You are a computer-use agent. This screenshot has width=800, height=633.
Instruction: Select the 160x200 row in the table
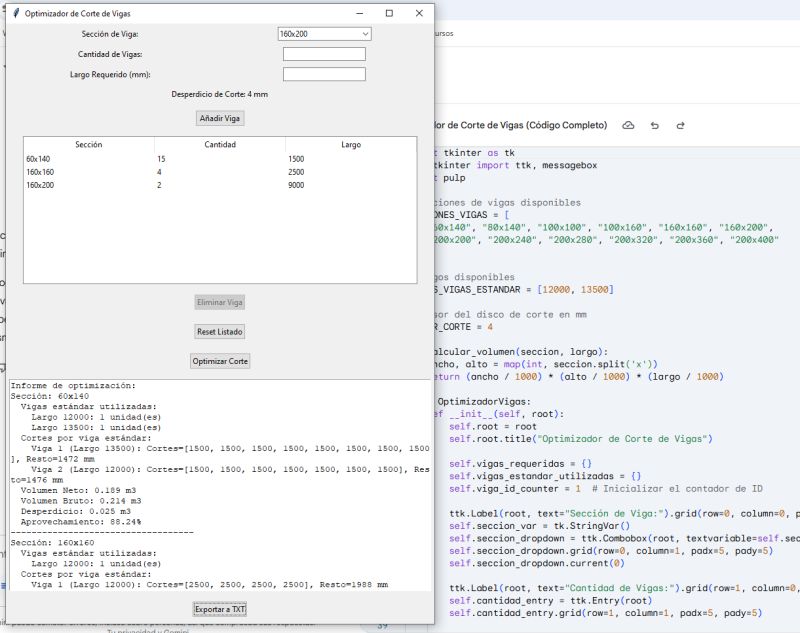220,185
